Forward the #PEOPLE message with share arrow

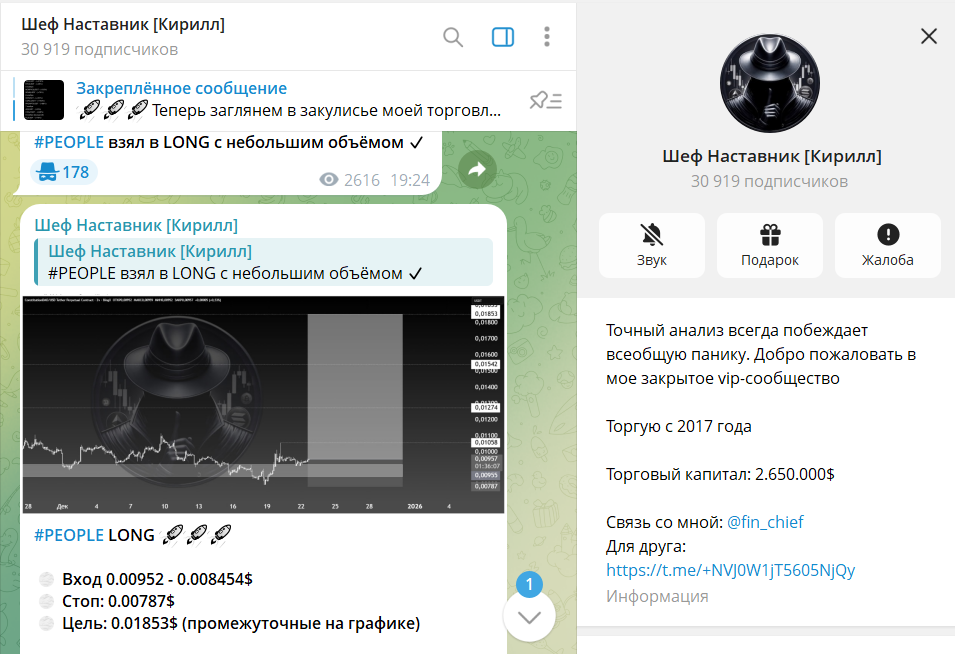477,171
